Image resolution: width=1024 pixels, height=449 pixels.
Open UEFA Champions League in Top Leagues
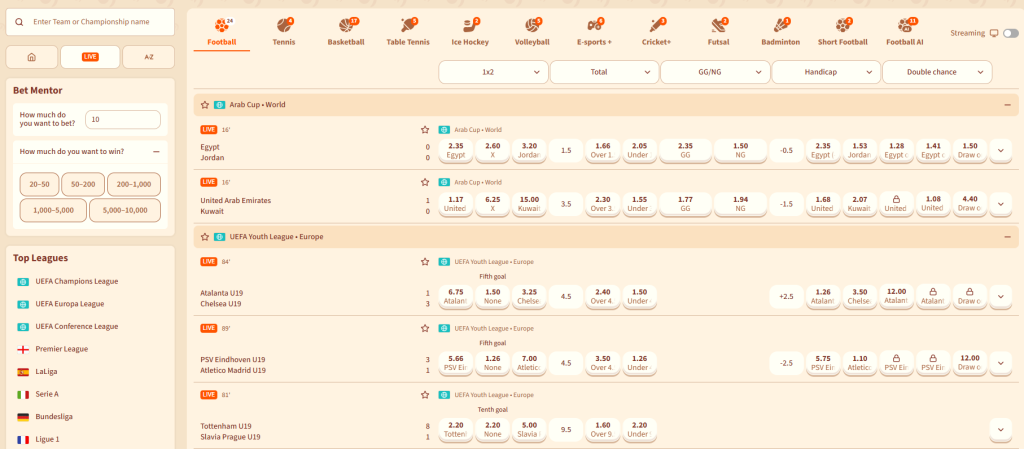coord(77,281)
